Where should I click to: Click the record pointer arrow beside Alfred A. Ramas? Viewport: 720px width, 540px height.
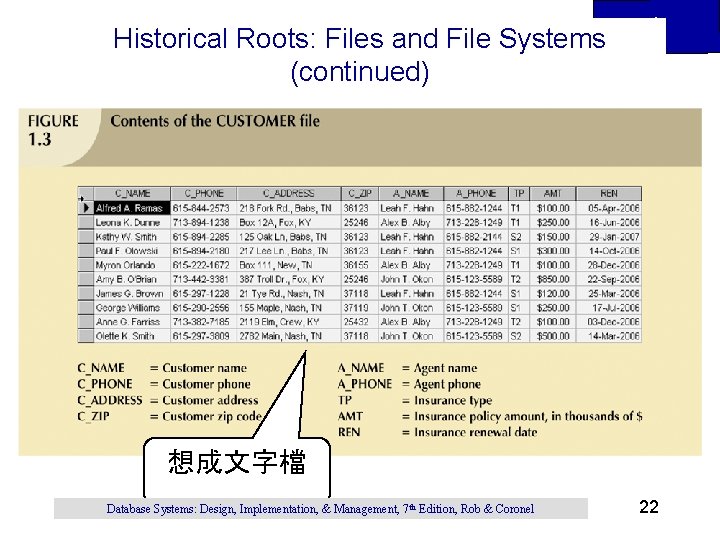tap(86, 208)
